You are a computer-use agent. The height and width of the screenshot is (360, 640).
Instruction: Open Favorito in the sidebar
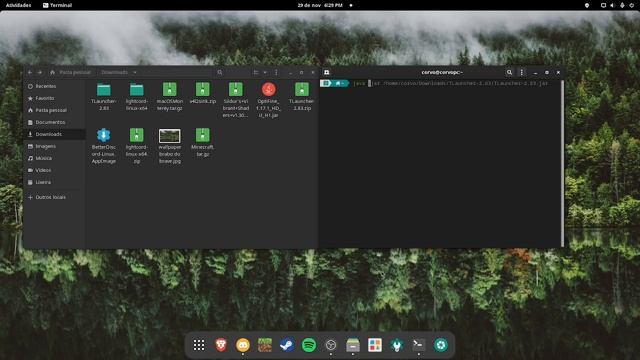click(54, 98)
